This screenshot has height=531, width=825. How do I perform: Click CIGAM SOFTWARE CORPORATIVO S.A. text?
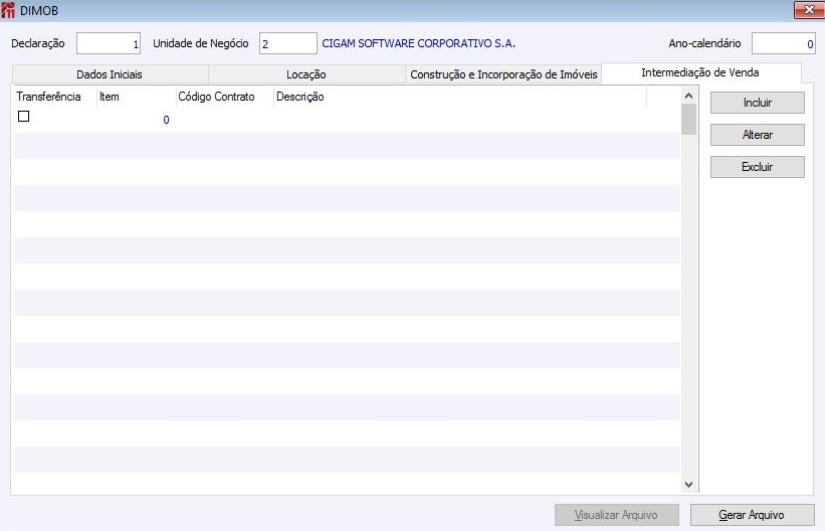click(x=418, y=44)
